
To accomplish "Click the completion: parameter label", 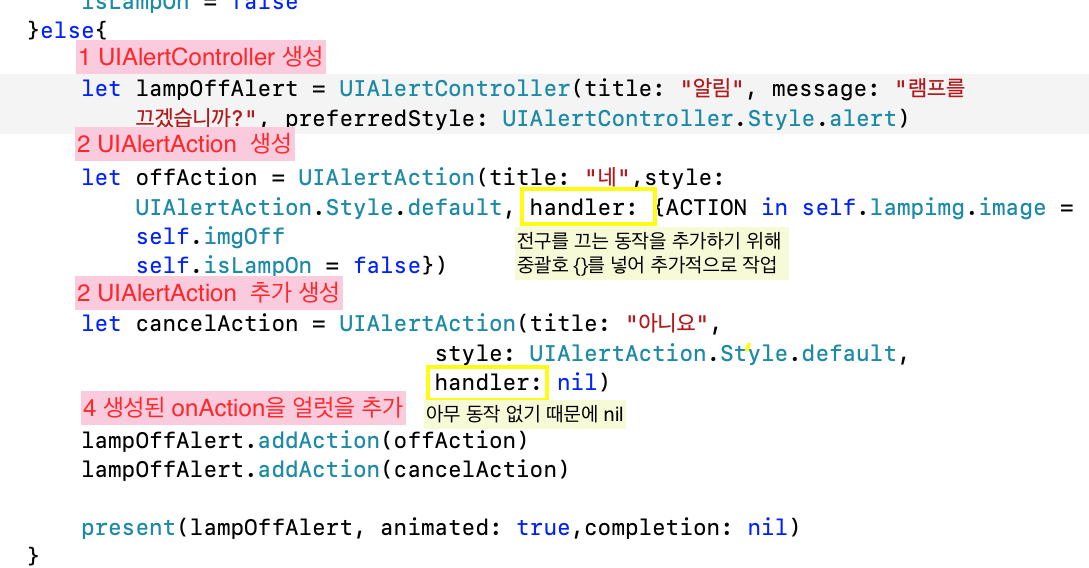I will (x=658, y=528).
